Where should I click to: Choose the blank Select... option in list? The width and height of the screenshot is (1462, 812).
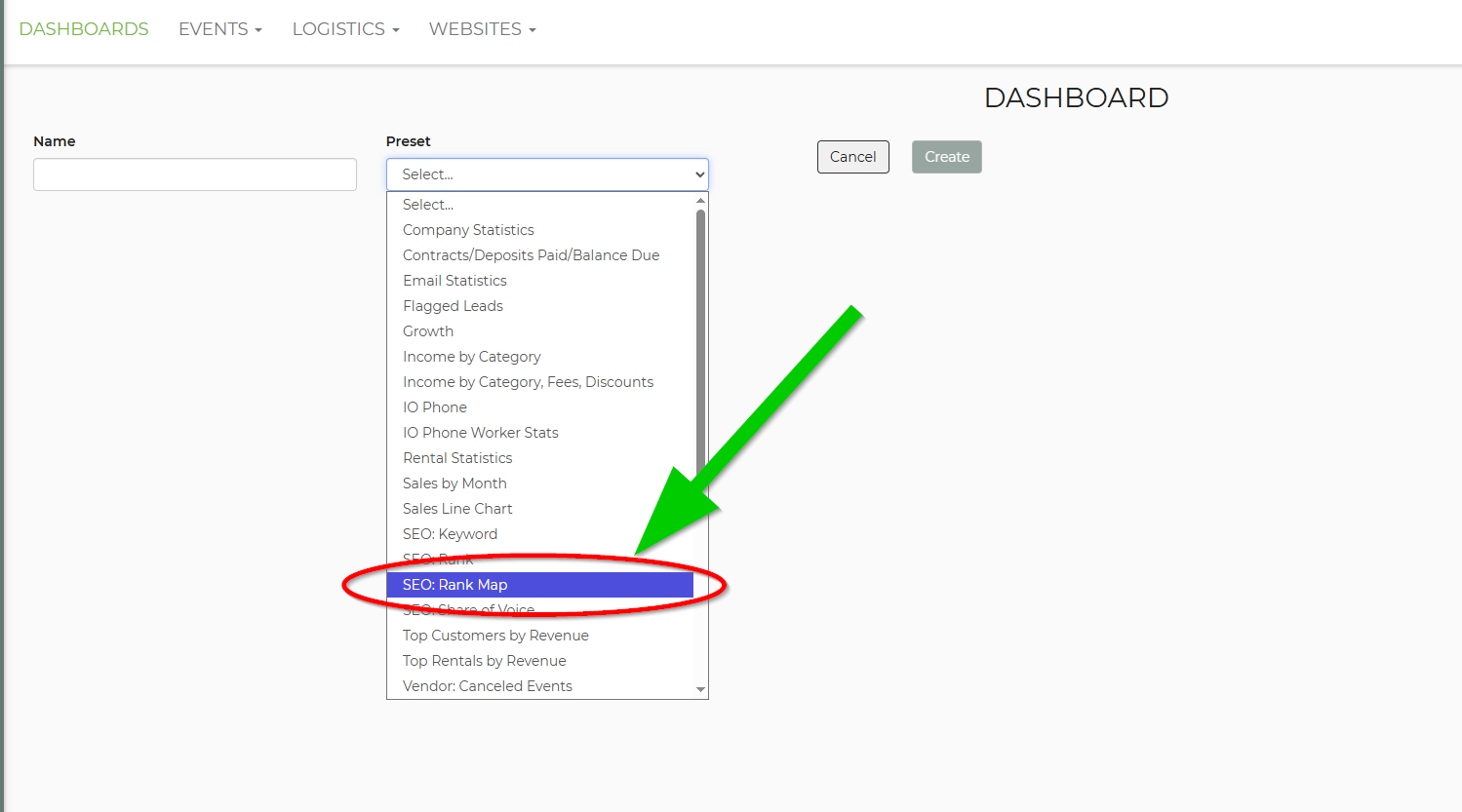[540, 205]
